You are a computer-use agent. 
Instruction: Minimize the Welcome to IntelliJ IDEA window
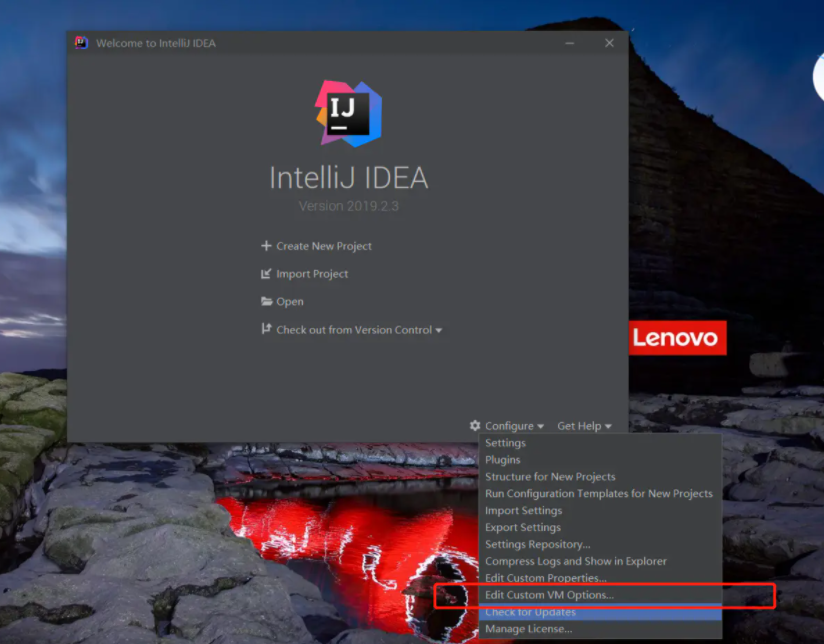[x=570, y=43]
